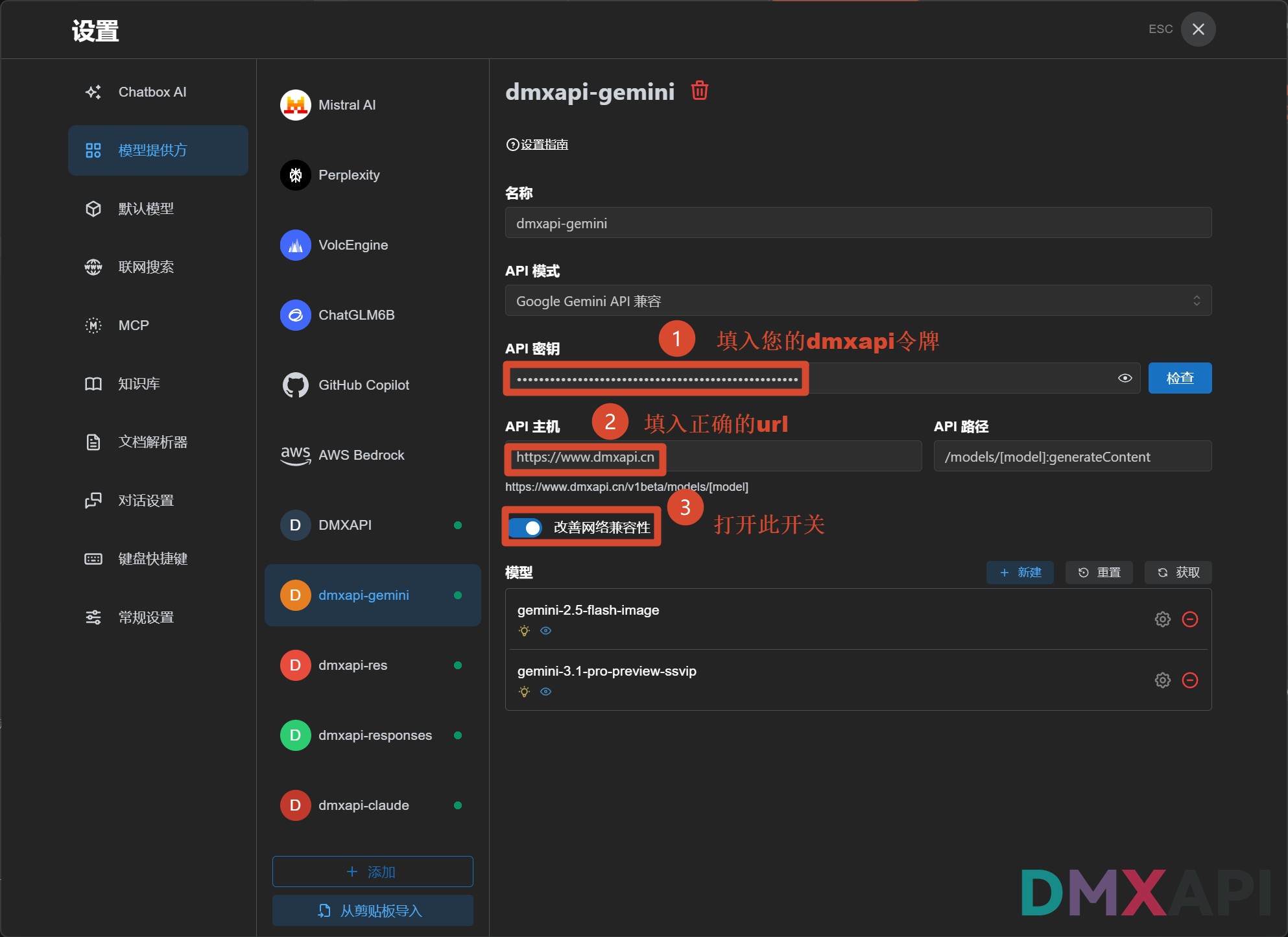Click the 常规设置 sliders icon
The width and height of the screenshot is (1288, 937).
[93, 617]
